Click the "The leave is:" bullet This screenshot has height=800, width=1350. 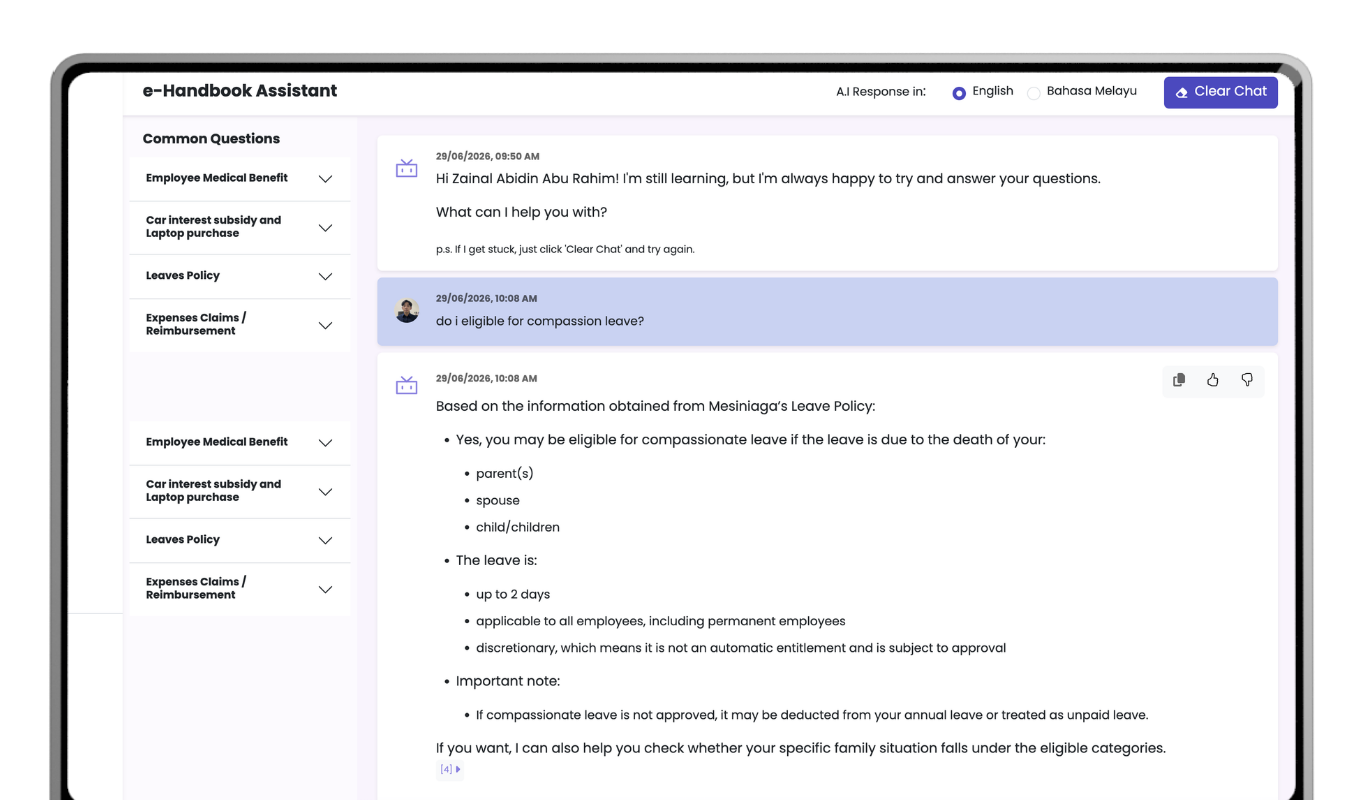pyautogui.click(x=496, y=561)
